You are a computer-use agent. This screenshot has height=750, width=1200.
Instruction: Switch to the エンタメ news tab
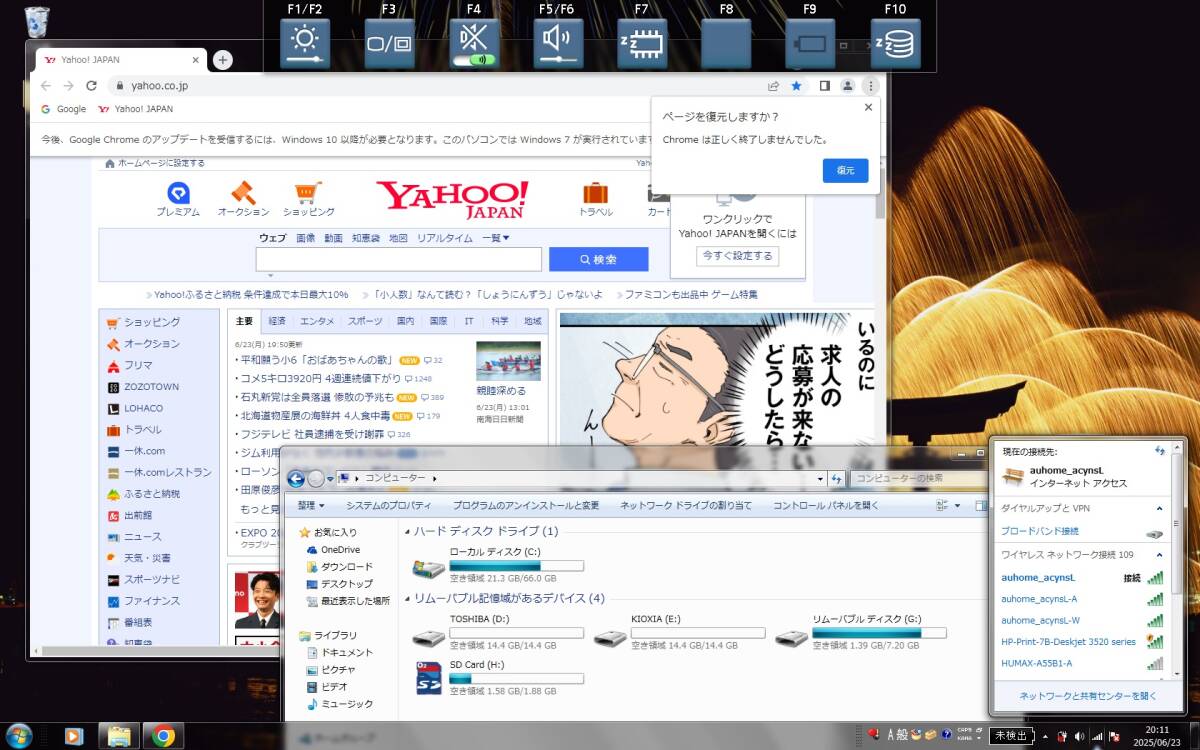coord(317,321)
